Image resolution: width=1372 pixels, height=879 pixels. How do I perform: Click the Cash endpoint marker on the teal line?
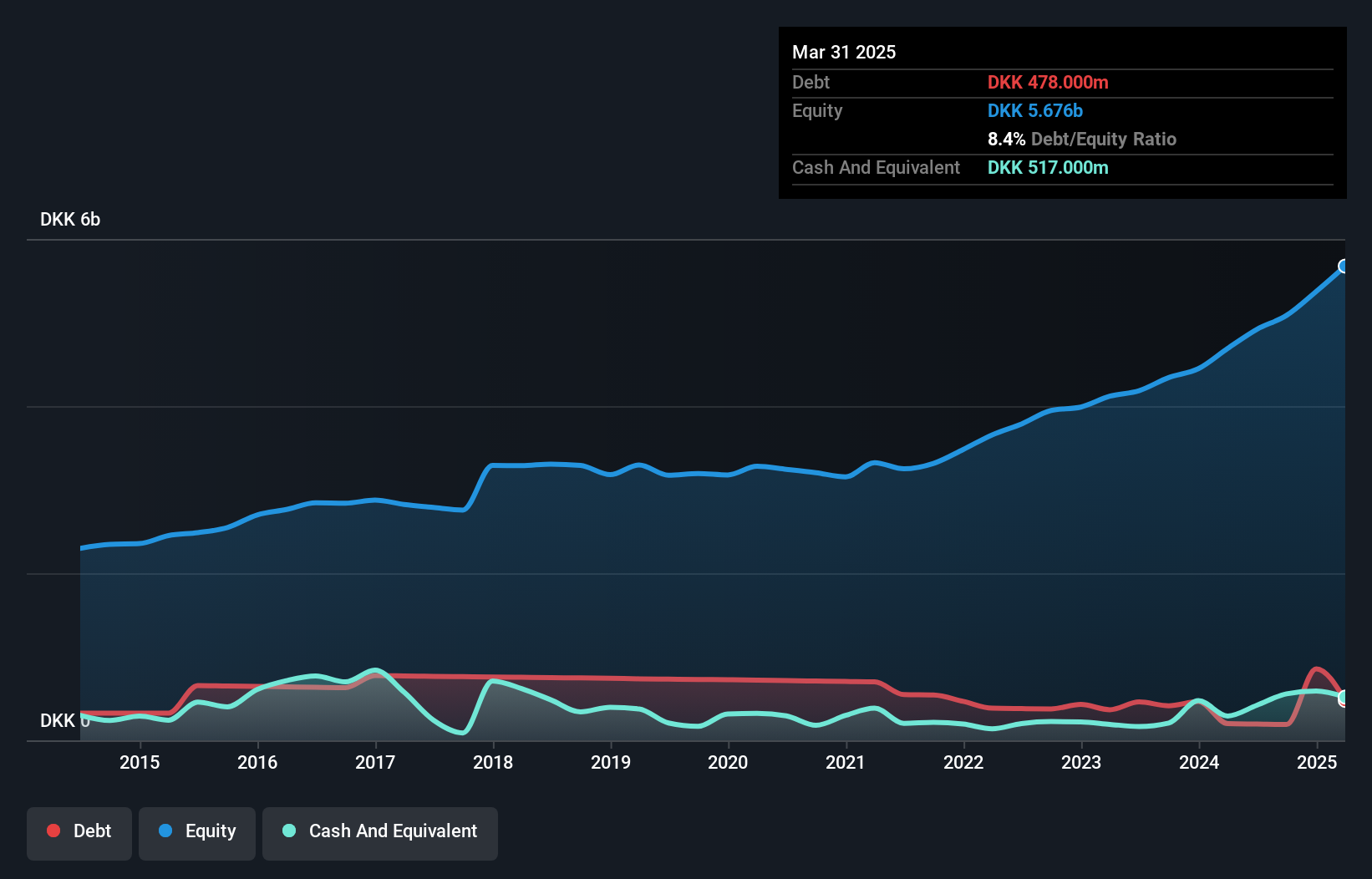coord(1344,697)
